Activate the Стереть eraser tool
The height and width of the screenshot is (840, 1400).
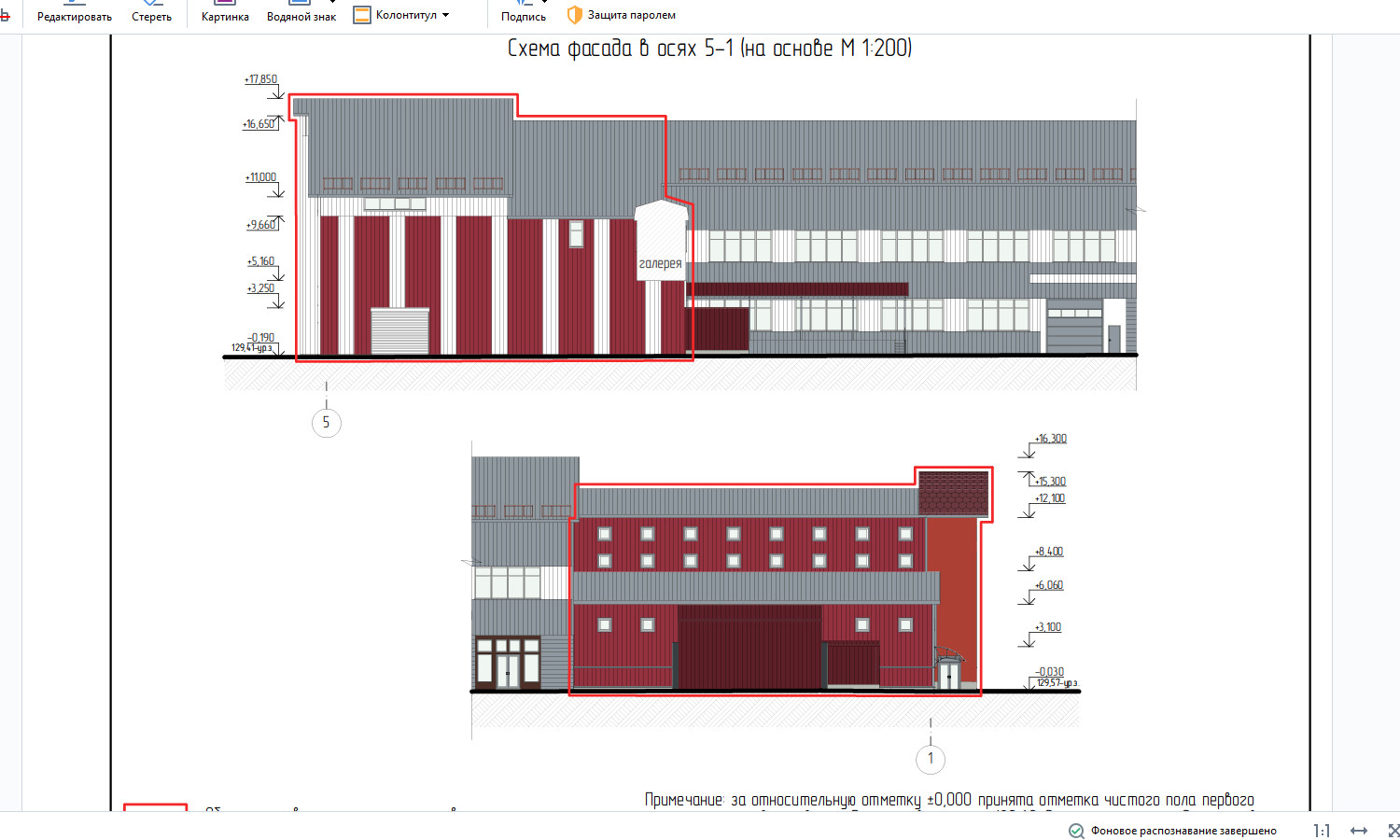151,16
